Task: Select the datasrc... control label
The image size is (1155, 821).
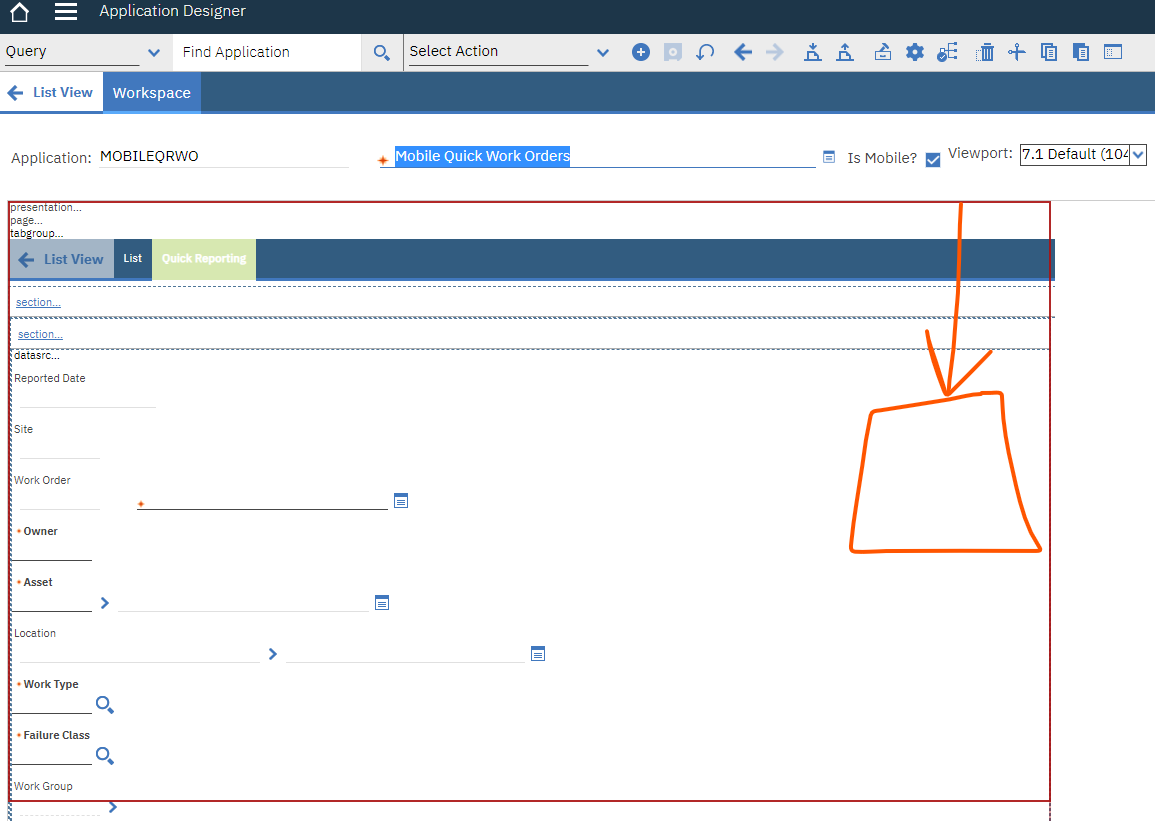Action: pos(37,356)
